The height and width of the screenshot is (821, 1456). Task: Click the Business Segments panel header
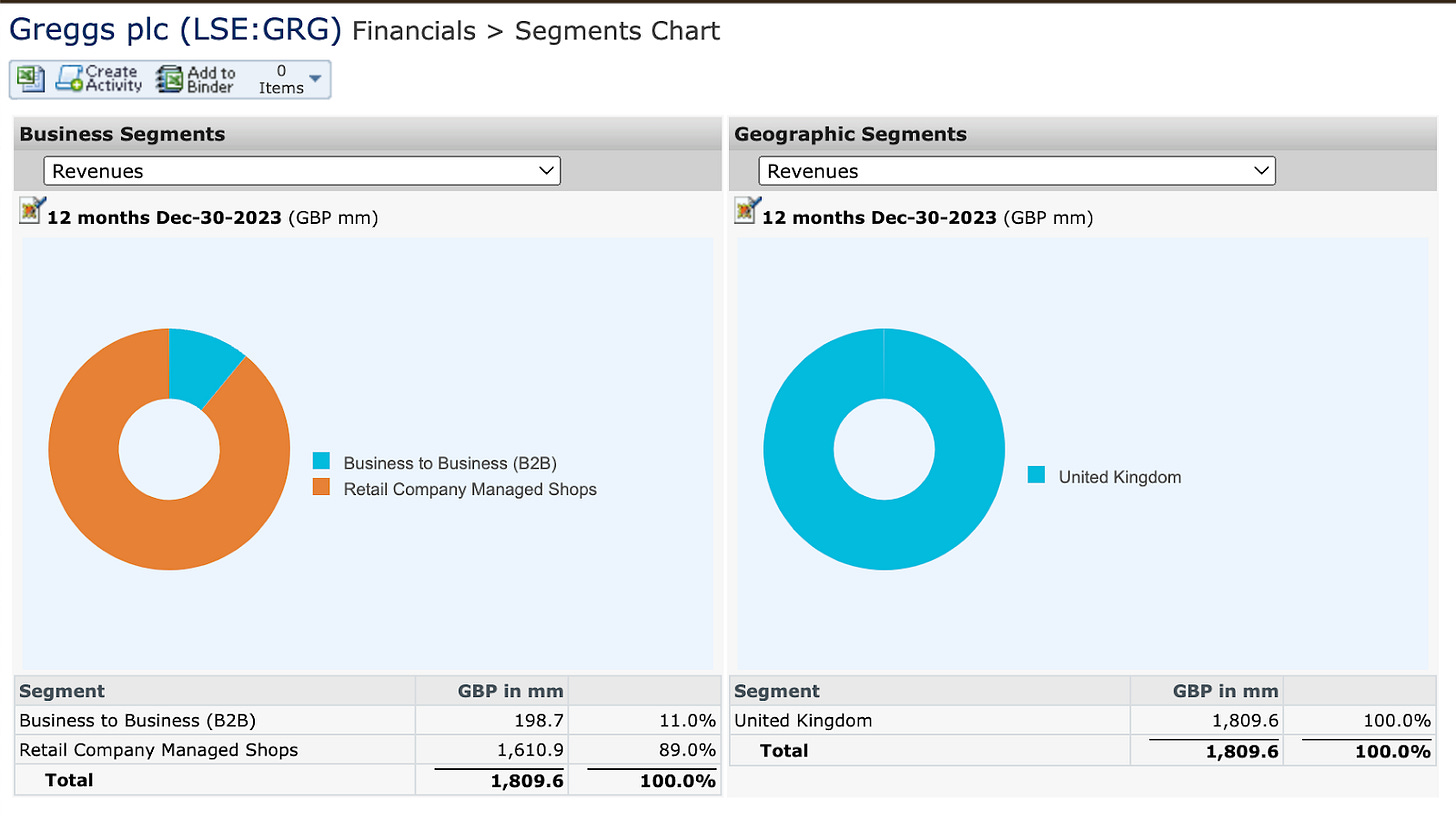tap(367, 134)
